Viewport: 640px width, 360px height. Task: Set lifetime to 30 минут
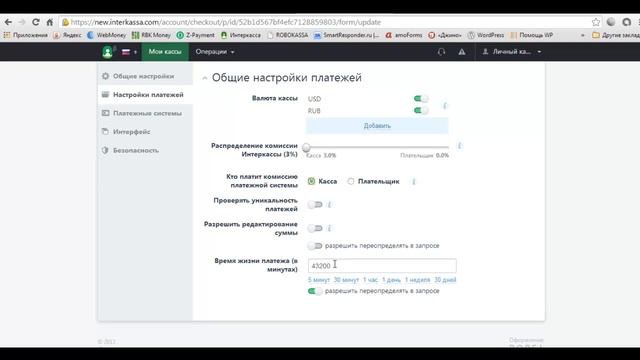[346, 280]
